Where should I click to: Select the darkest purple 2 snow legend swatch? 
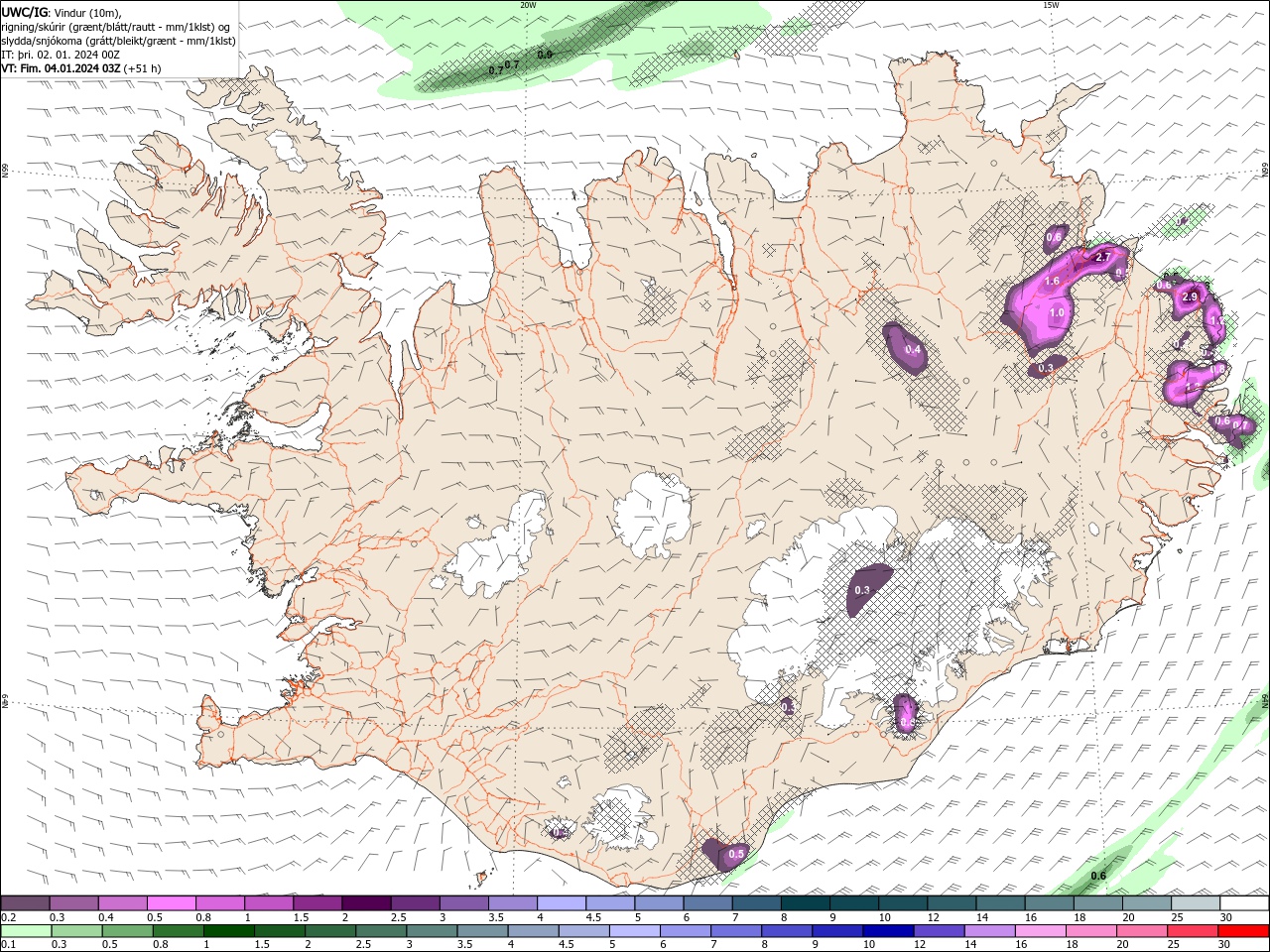[x=366, y=902]
